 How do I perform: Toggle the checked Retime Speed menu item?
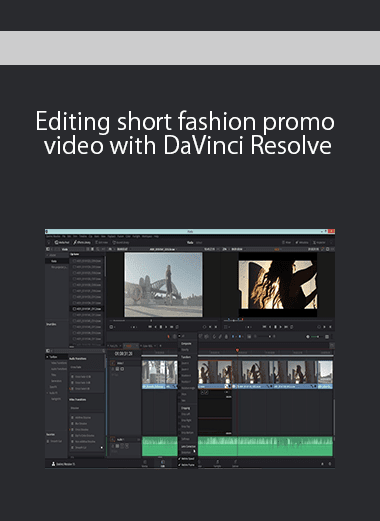point(187,459)
